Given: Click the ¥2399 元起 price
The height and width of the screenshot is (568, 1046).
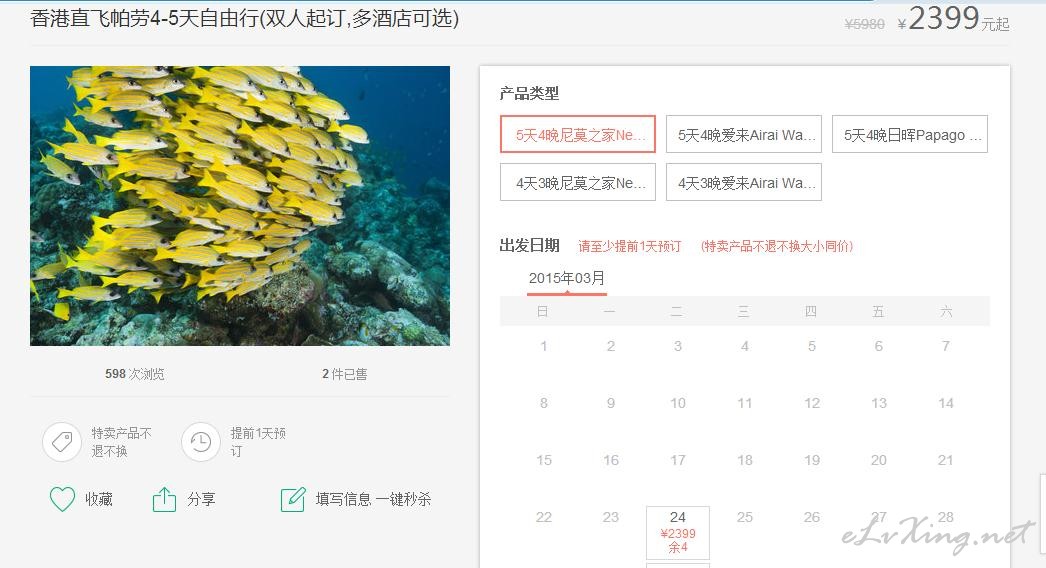Looking at the screenshot, I should pos(953,19).
